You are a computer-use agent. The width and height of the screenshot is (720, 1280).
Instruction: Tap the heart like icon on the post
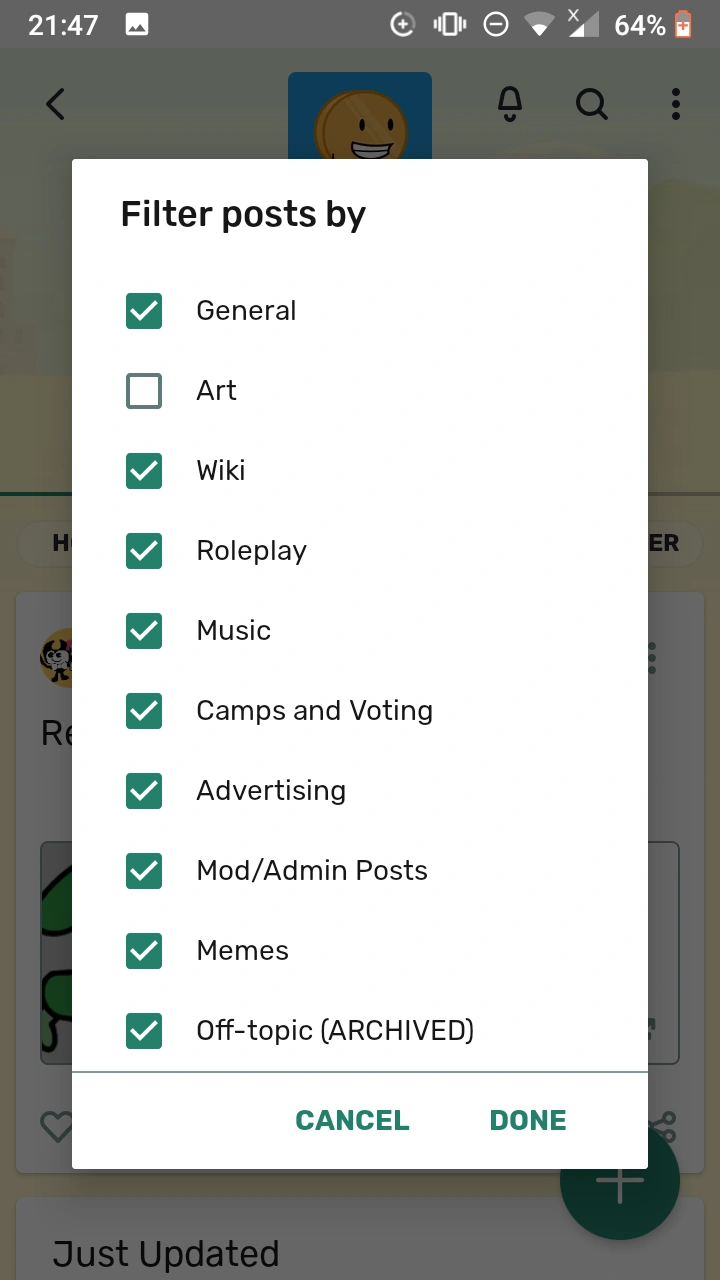click(57, 1125)
